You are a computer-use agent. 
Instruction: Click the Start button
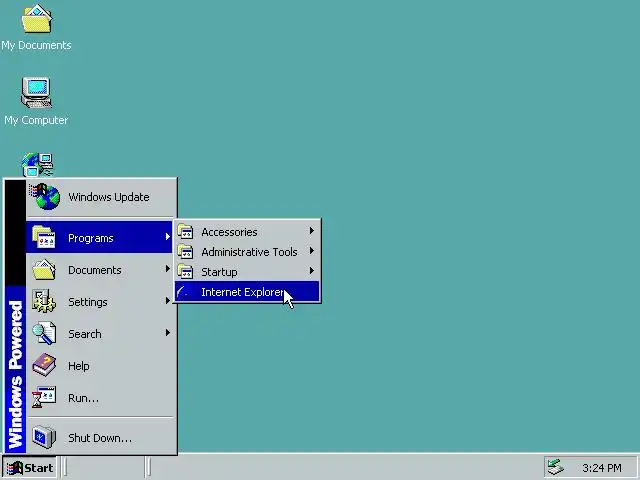[29, 468]
